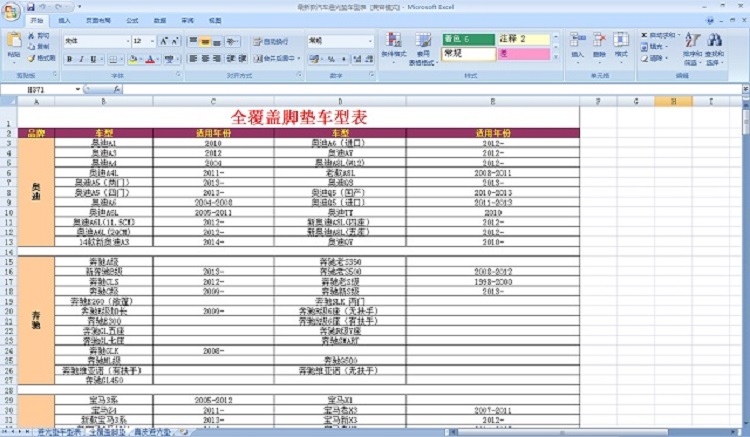Increase decimal places

[x=357, y=59]
